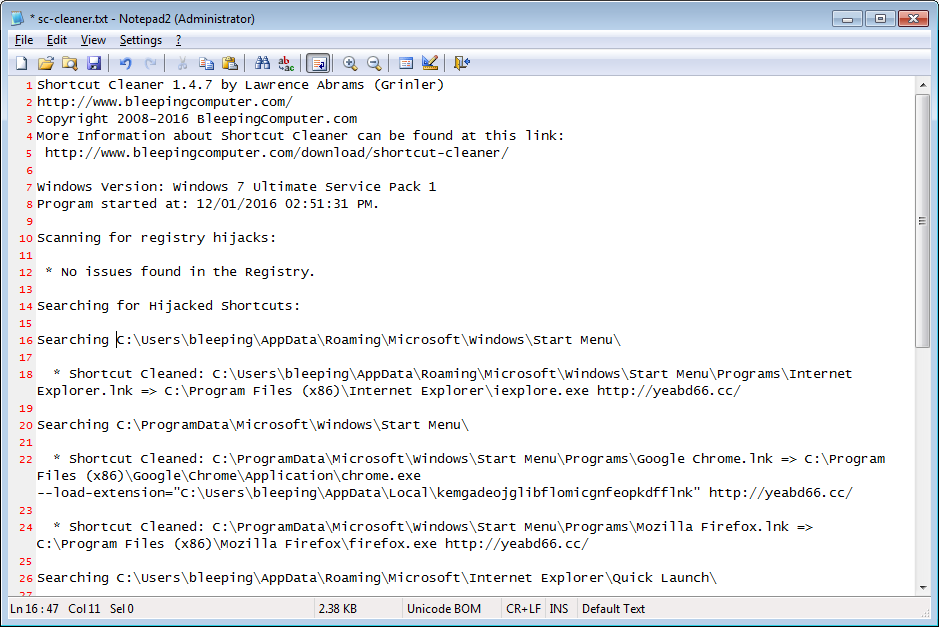This screenshot has width=939, height=627.
Task: Close the Notepad2 window
Action: tap(913, 19)
